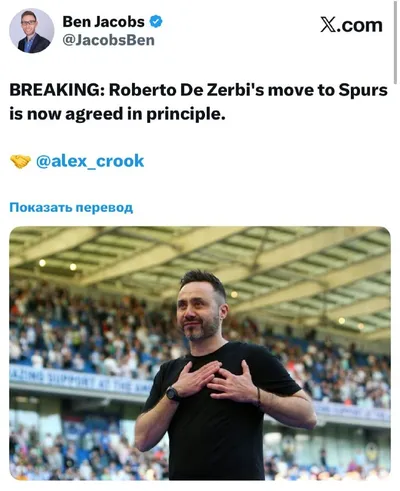Click the man's face in the photo

(x=198, y=312)
